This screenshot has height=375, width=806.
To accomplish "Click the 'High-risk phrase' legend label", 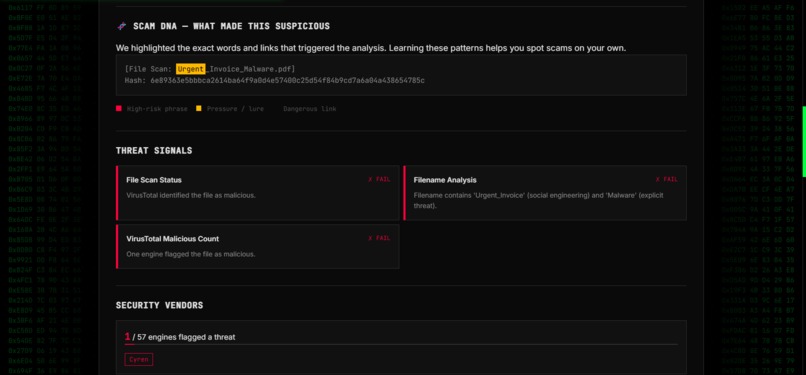I will pyautogui.click(x=157, y=109).
